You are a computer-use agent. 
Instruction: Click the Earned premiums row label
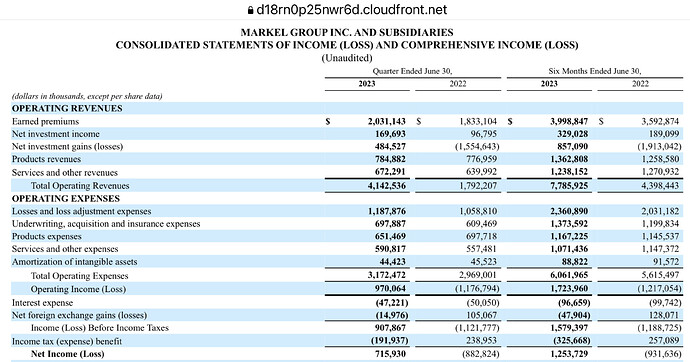[45, 121]
